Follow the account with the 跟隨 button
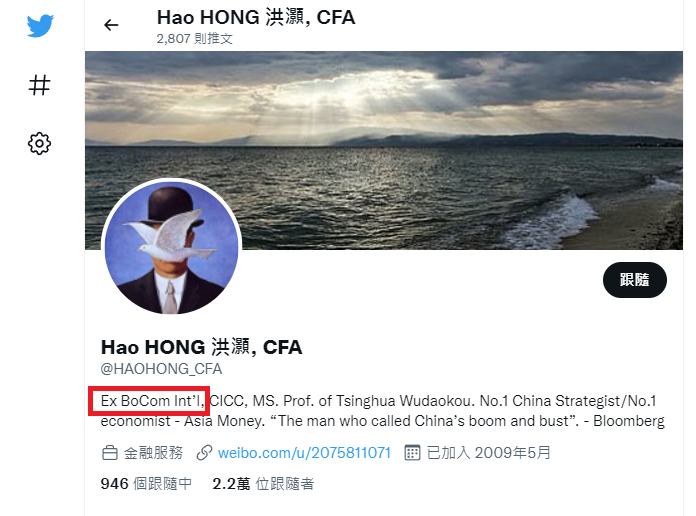The width and height of the screenshot is (696, 516). (635, 280)
